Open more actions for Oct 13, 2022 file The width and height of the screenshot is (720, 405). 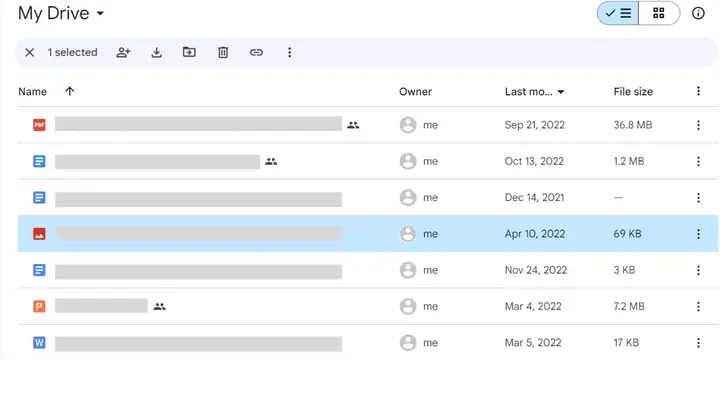pos(698,161)
